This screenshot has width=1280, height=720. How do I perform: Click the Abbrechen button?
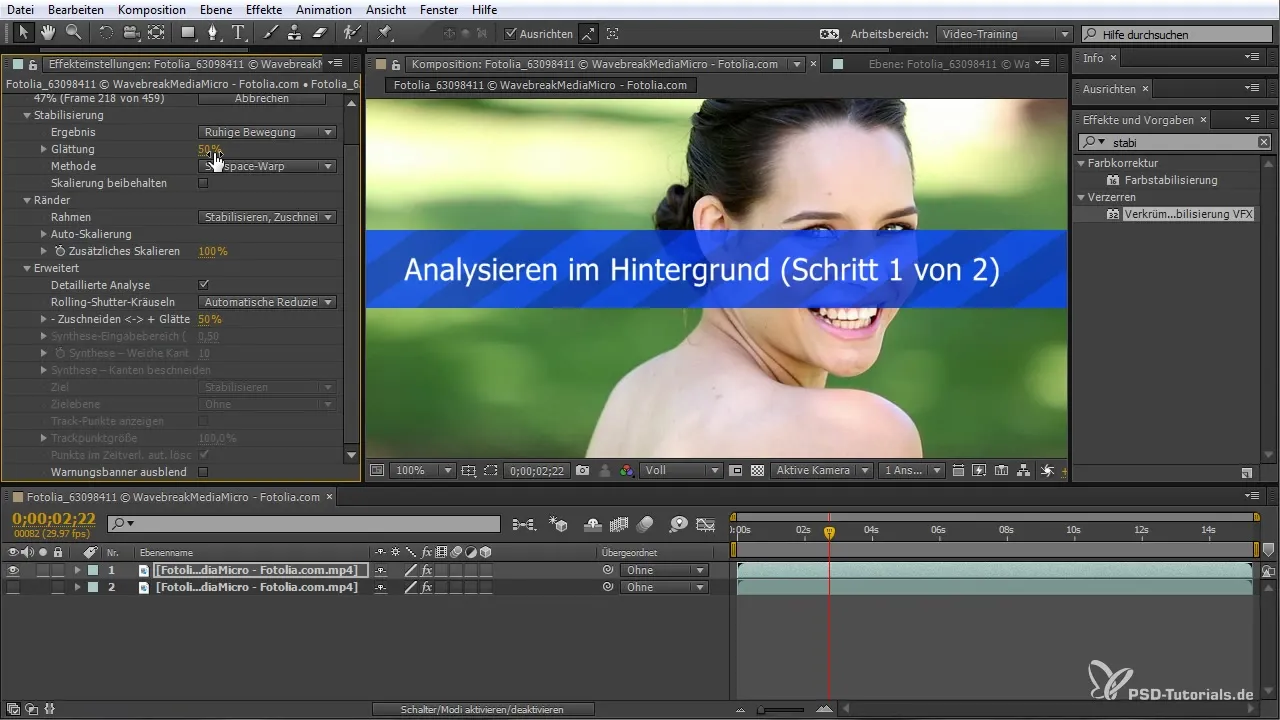(x=261, y=99)
